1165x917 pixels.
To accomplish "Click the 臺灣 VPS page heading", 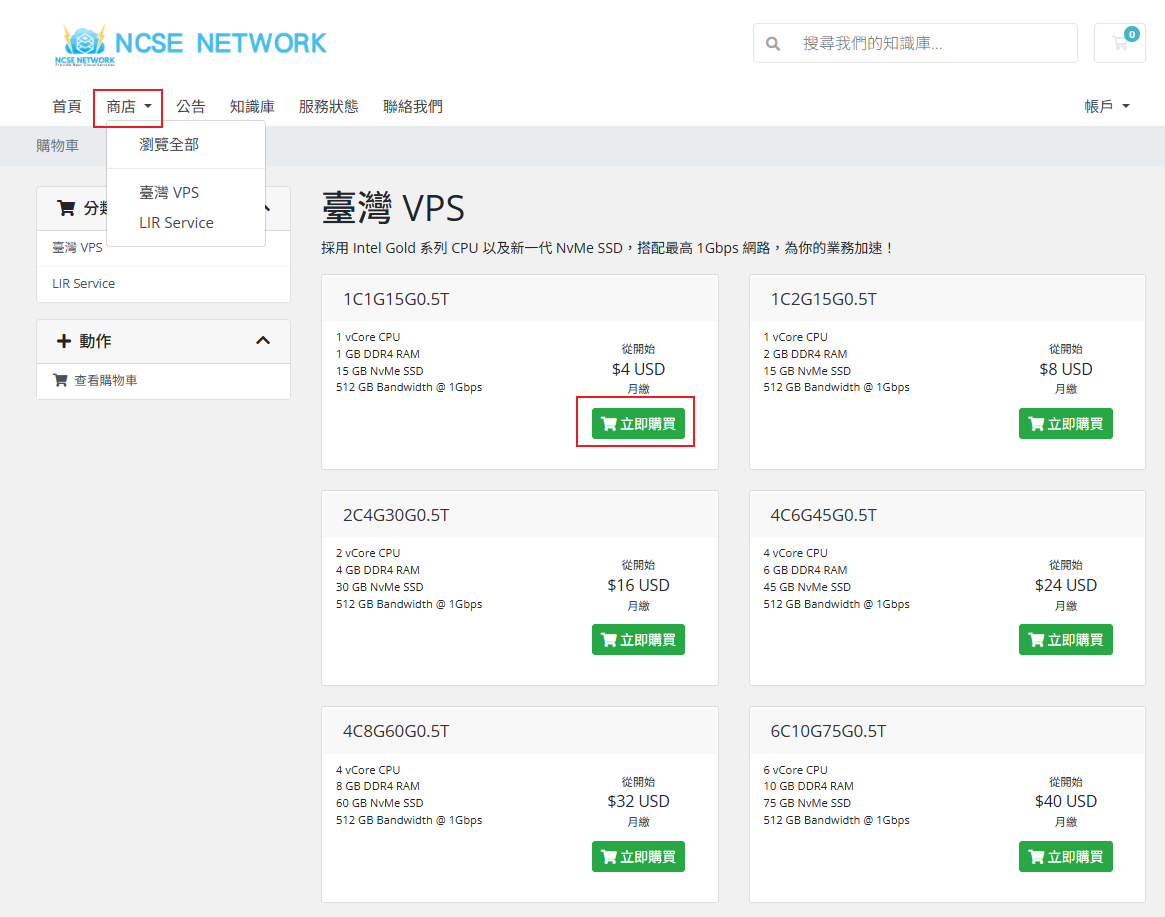I will (x=393, y=207).
